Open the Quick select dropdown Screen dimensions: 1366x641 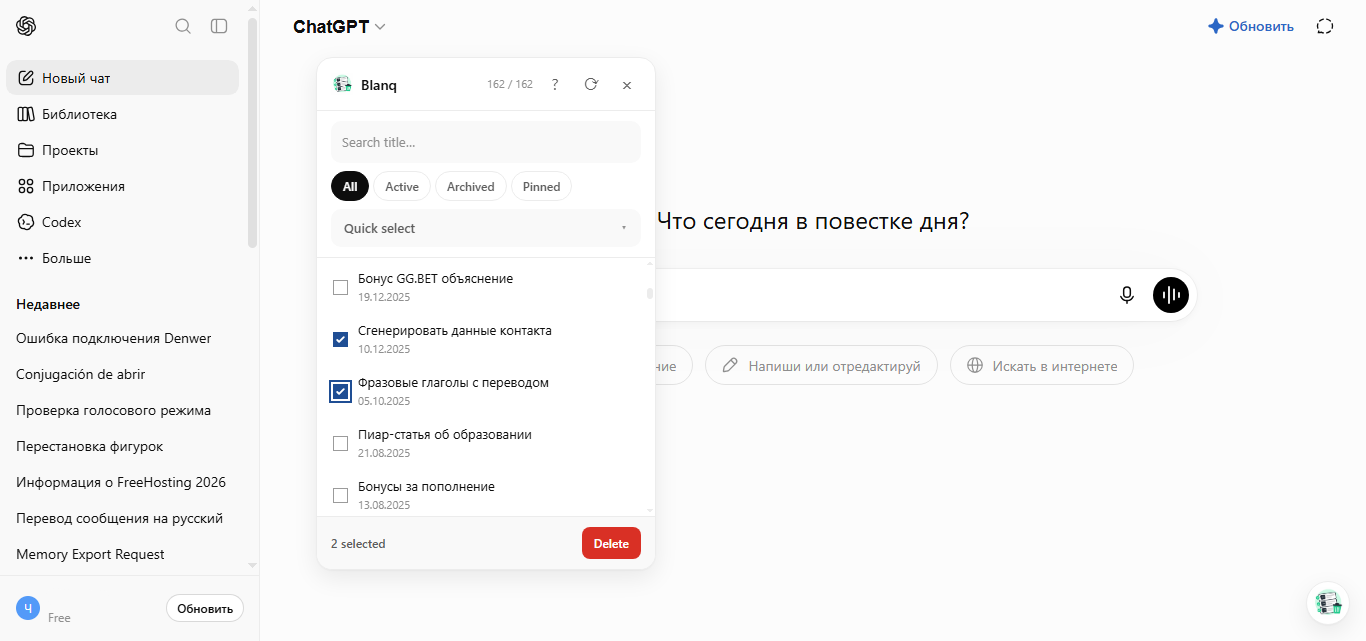[x=486, y=228]
